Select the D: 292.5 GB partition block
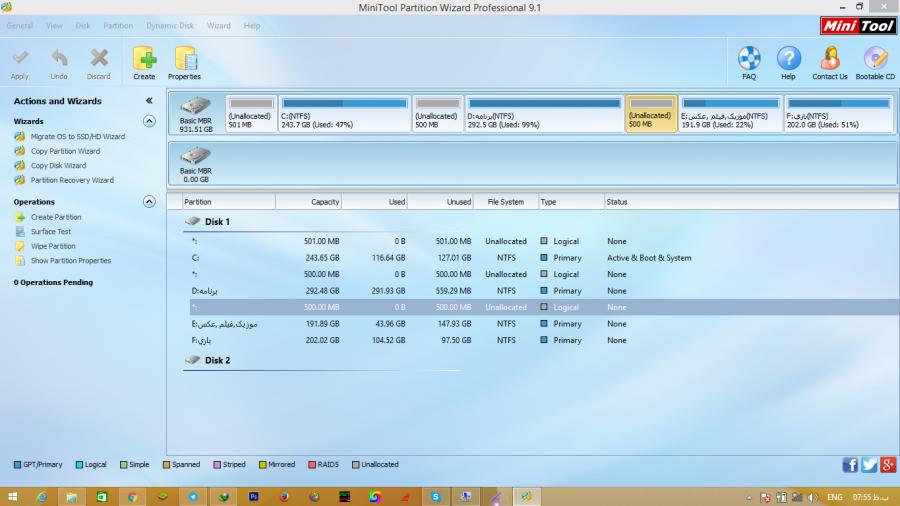This screenshot has height=506, width=900. (x=544, y=114)
